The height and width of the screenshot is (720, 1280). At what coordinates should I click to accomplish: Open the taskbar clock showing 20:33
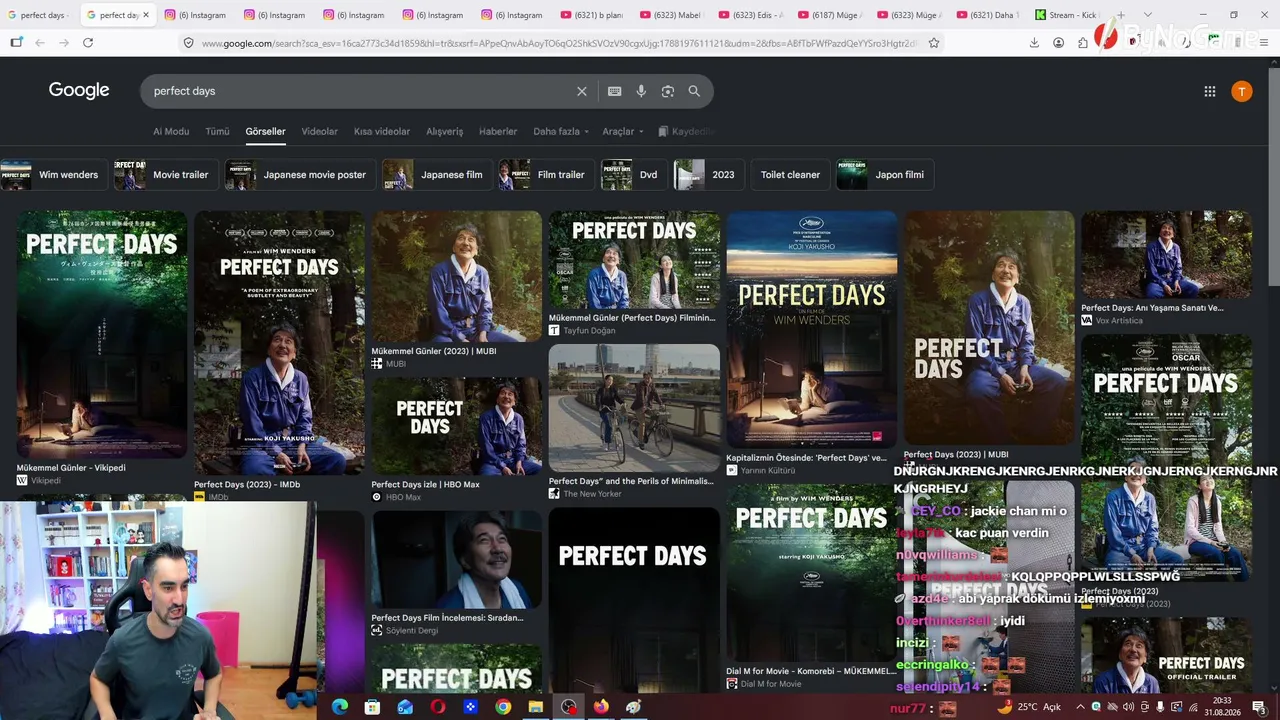[x=1222, y=707]
